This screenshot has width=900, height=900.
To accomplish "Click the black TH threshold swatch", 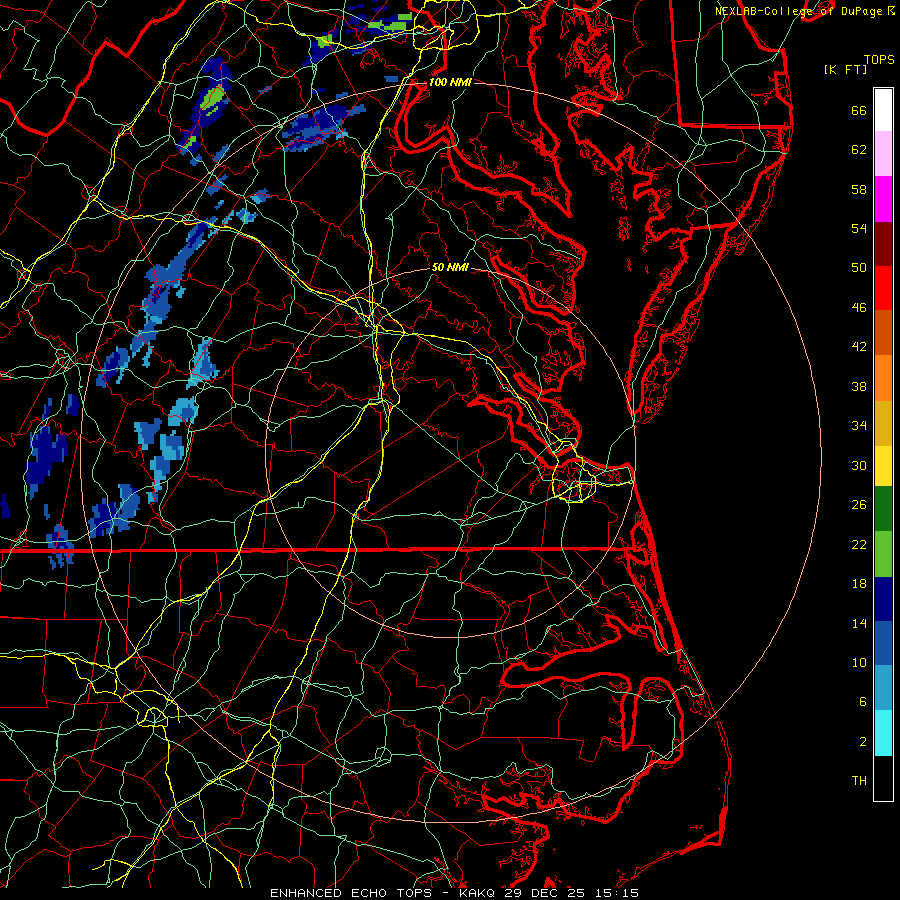I will (x=883, y=778).
